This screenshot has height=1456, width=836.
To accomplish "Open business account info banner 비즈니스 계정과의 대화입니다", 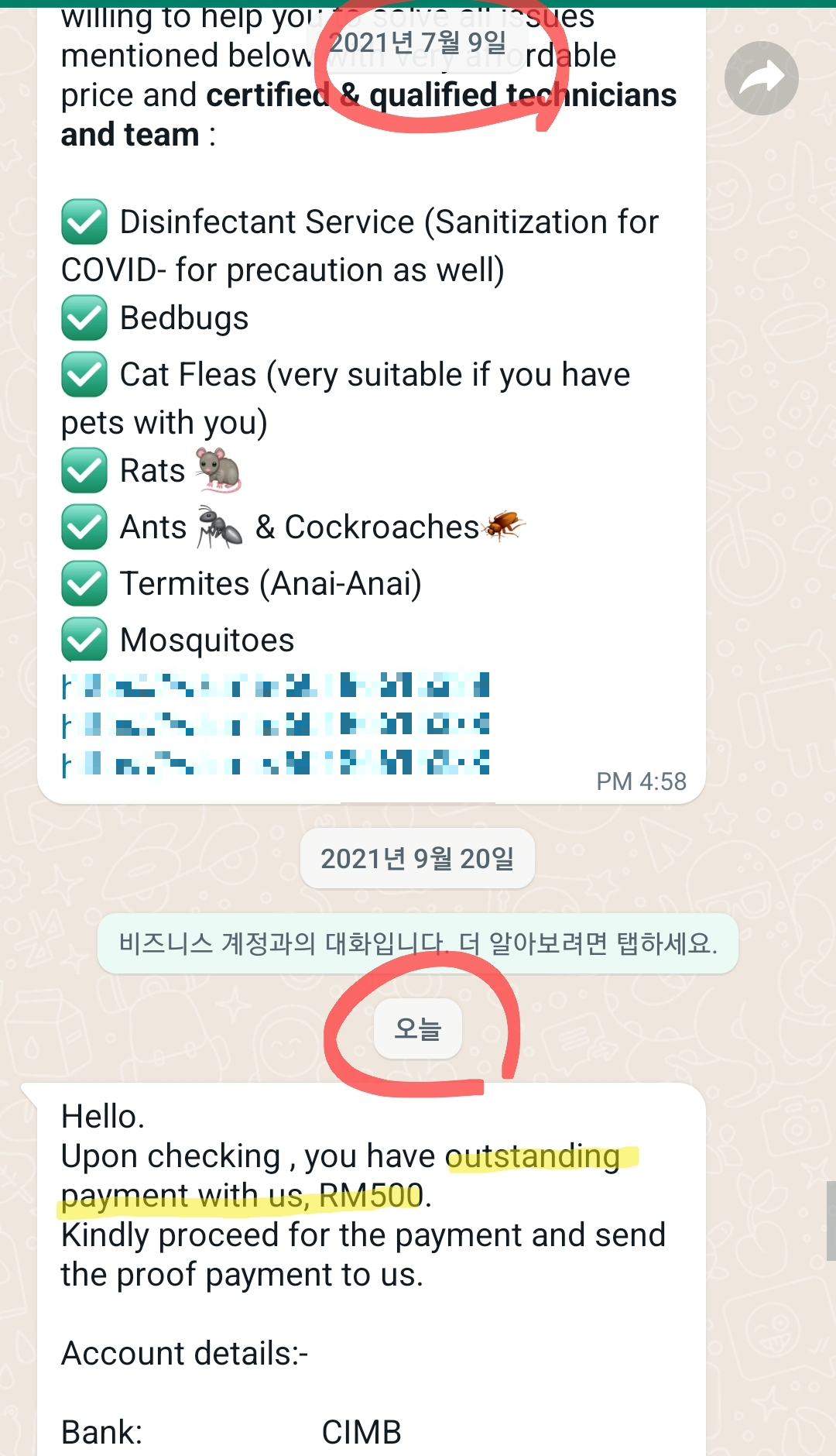I will pos(418,943).
